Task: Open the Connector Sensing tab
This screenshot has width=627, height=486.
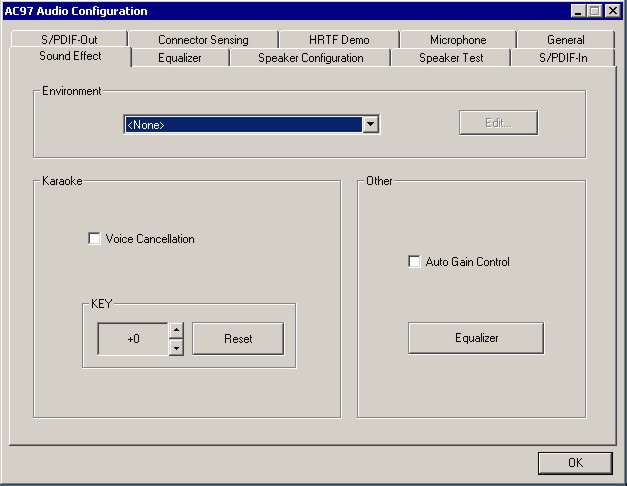Action: (x=203, y=40)
